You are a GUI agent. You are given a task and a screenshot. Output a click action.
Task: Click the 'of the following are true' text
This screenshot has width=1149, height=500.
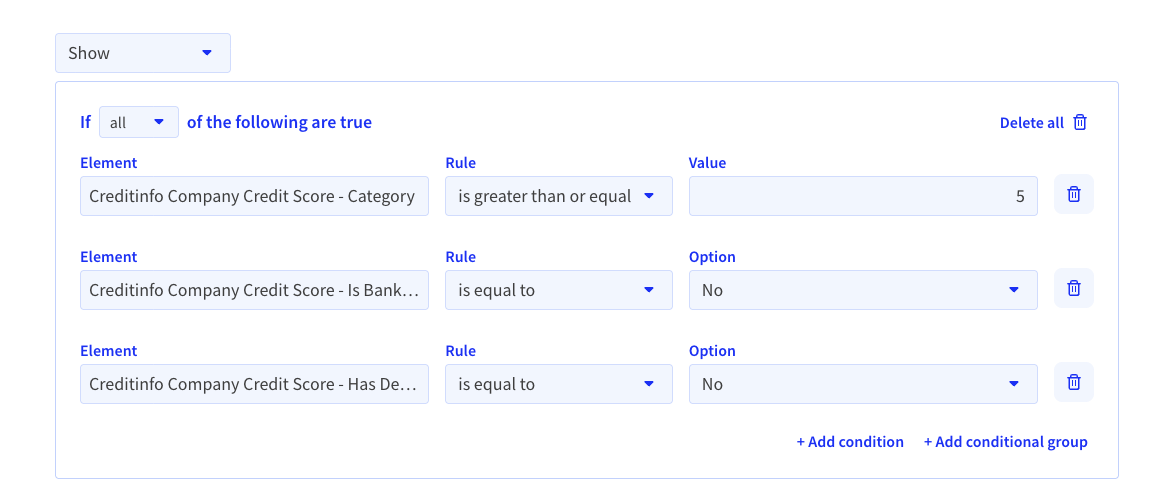[279, 122]
